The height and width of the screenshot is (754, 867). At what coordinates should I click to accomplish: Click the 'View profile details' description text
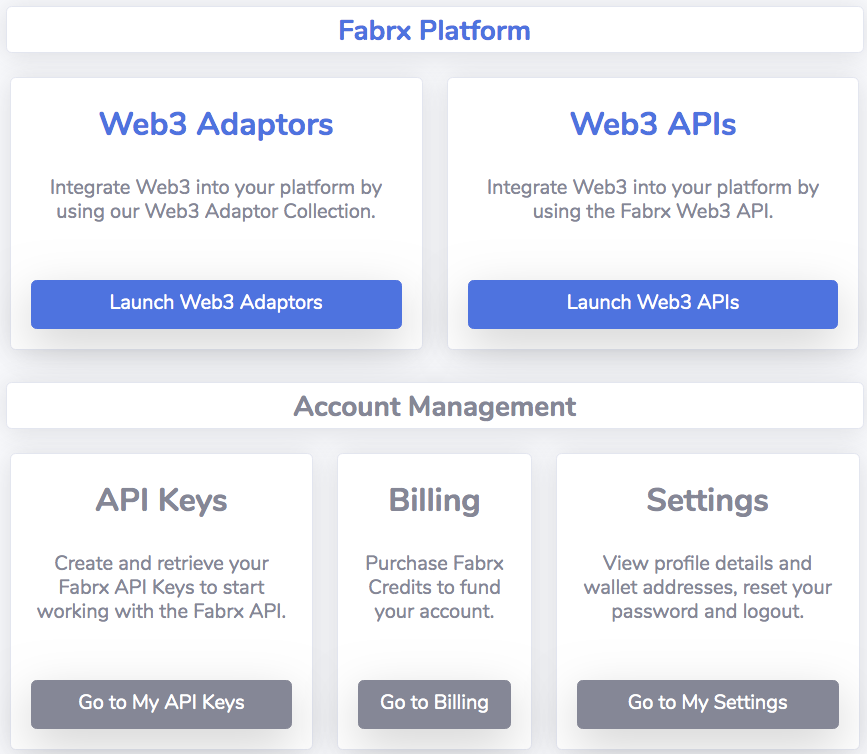707,587
